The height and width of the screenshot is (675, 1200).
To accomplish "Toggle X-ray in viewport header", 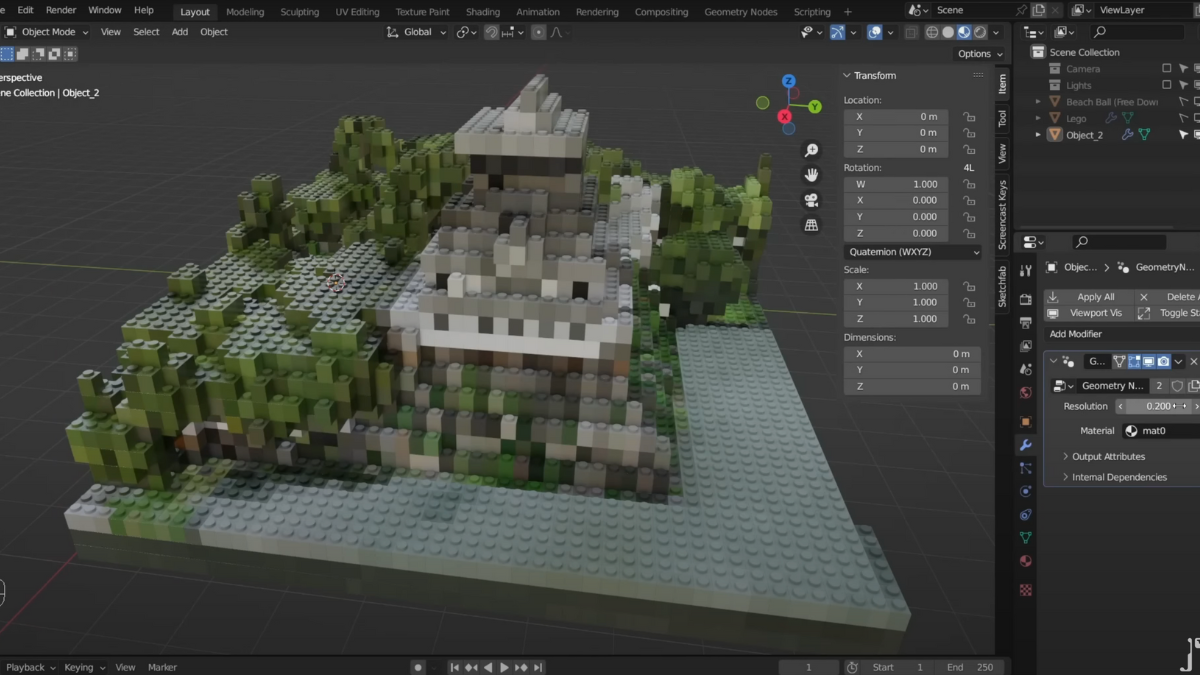I will point(911,32).
